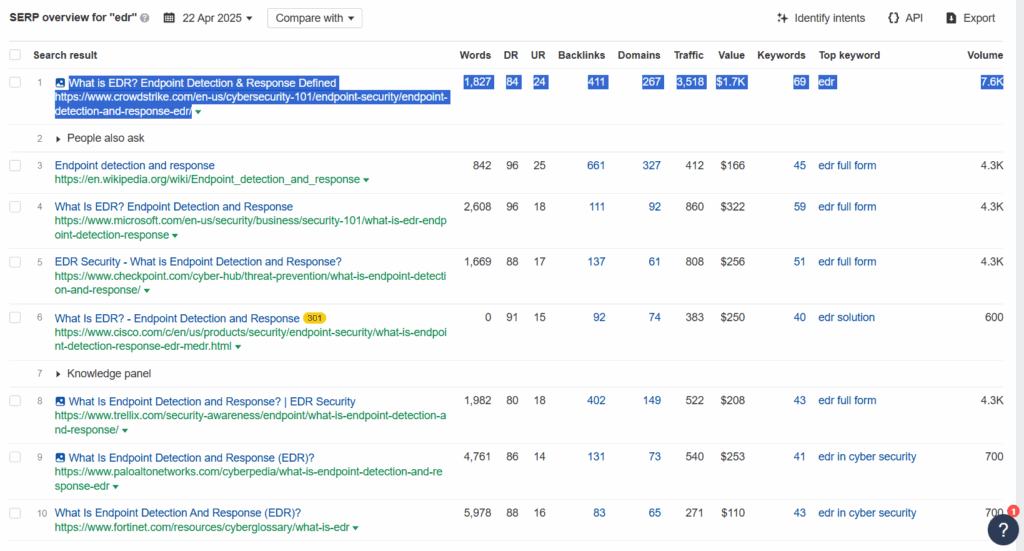This screenshot has width=1024, height=551.
Task: Open the EDR Security Check Point result link
Action: click(198, 262)
